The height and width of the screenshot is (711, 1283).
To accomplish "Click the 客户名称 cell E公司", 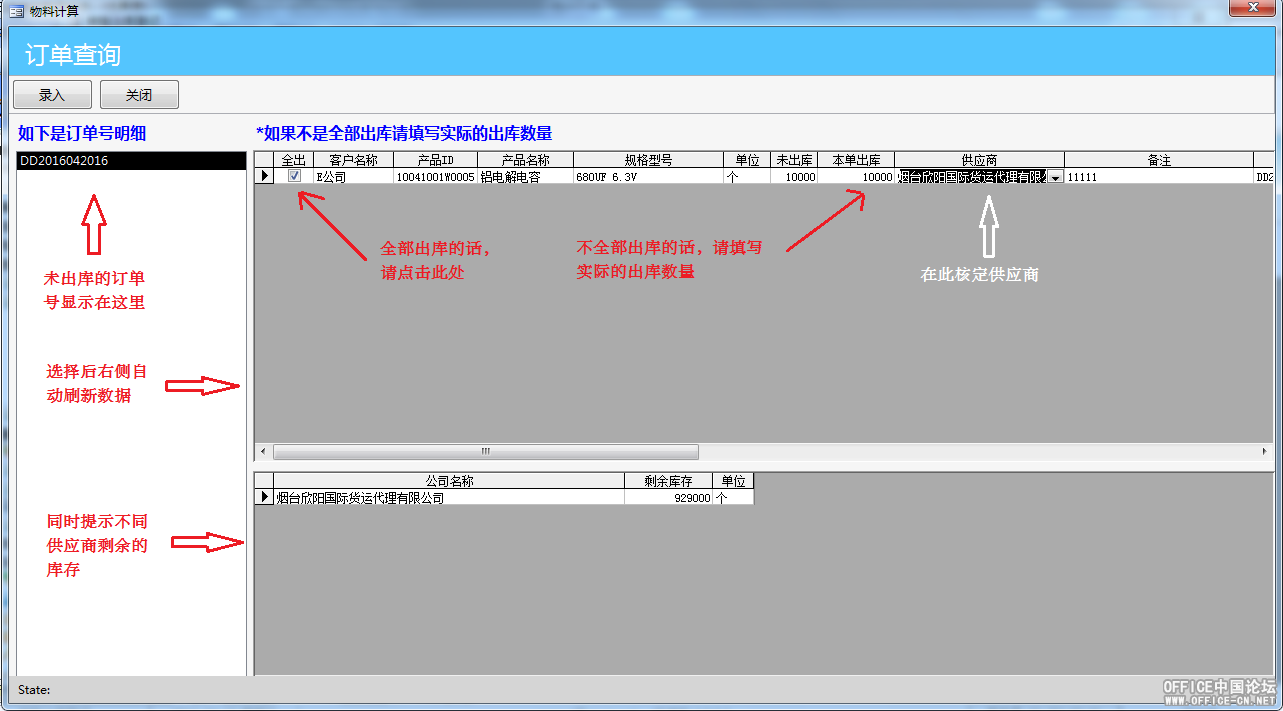I will 354,177.
